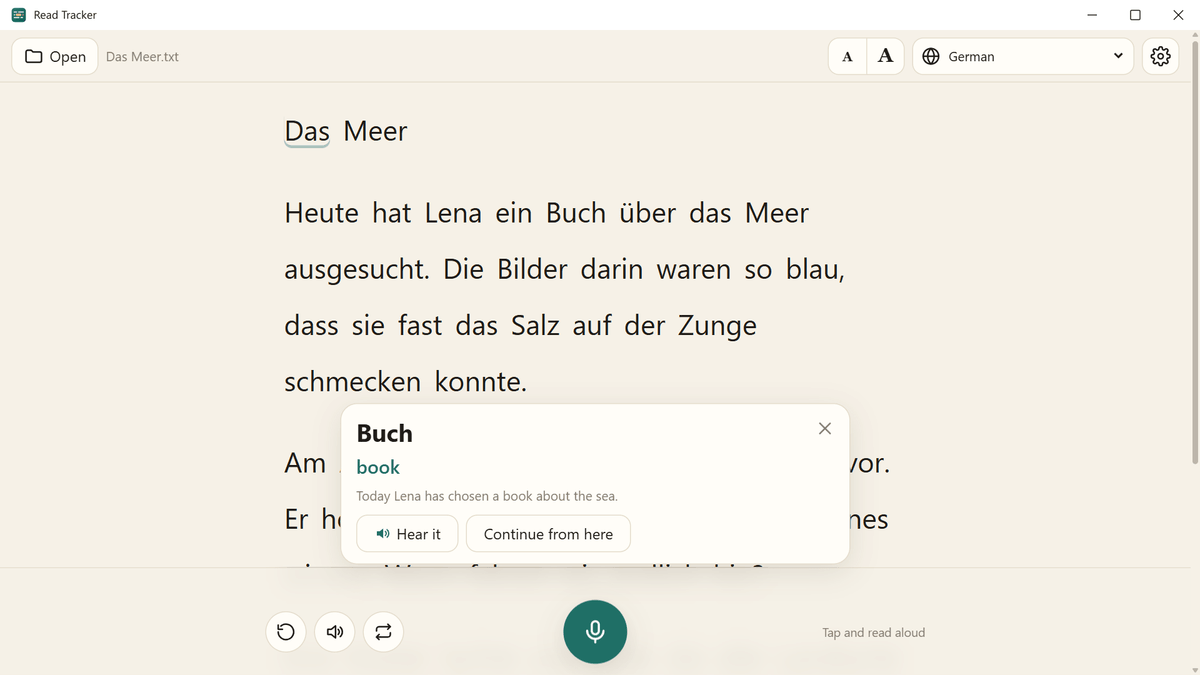Viewport: 1200px width, 675px height.
Task: Toggle the repeat loop icon
Action: [x=384, y=632]
